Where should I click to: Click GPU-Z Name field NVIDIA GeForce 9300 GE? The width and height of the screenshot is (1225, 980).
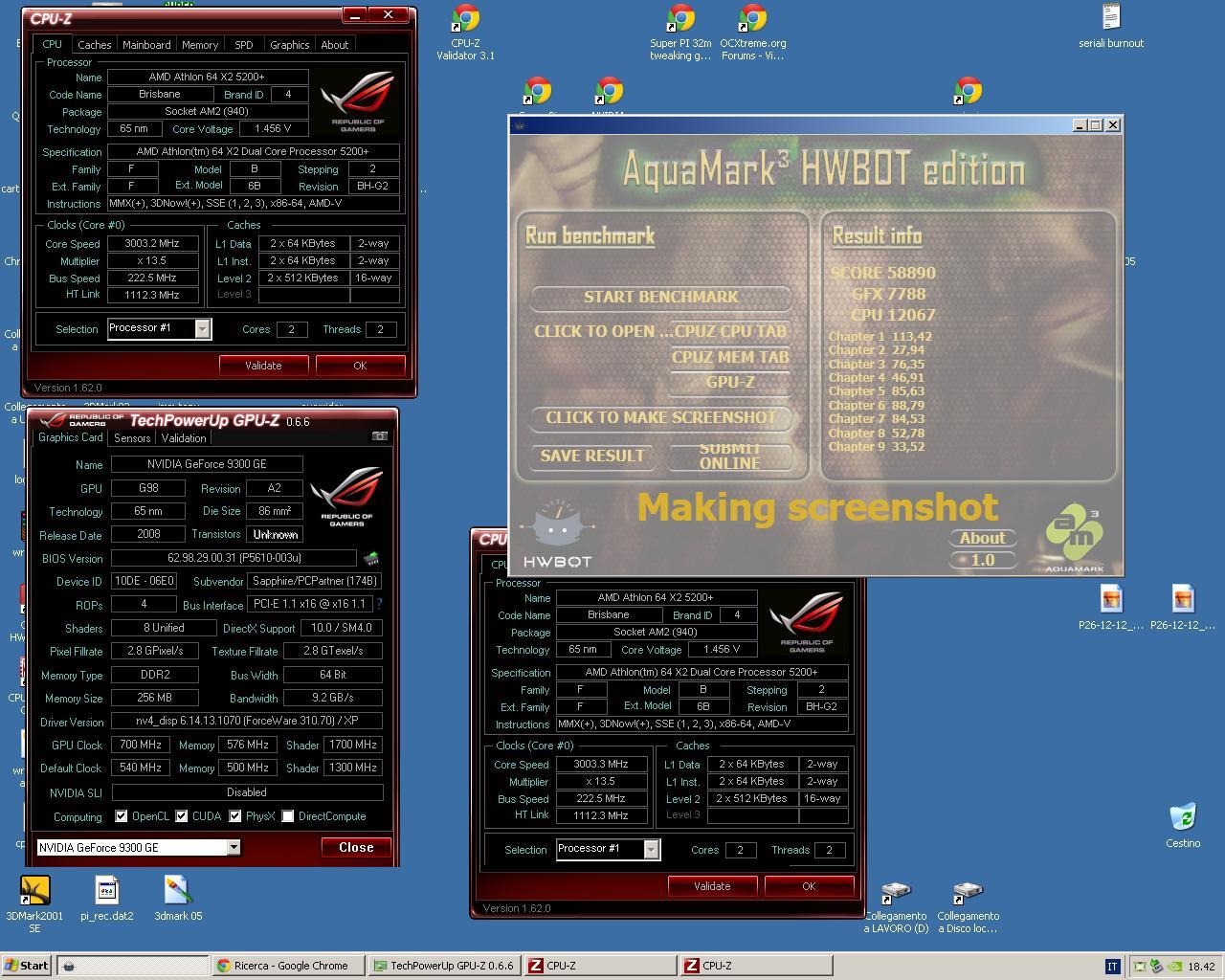point(207,464)
